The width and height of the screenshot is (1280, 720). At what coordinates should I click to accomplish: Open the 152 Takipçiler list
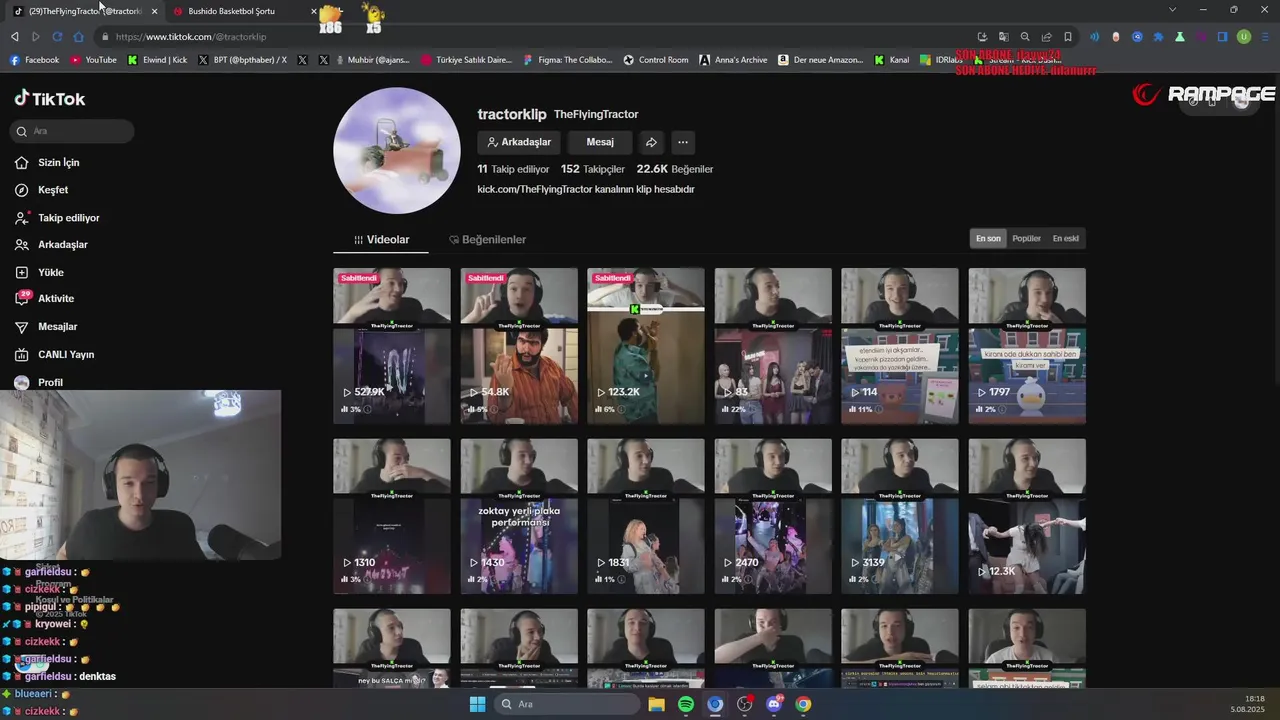click(x=593, y=169)
